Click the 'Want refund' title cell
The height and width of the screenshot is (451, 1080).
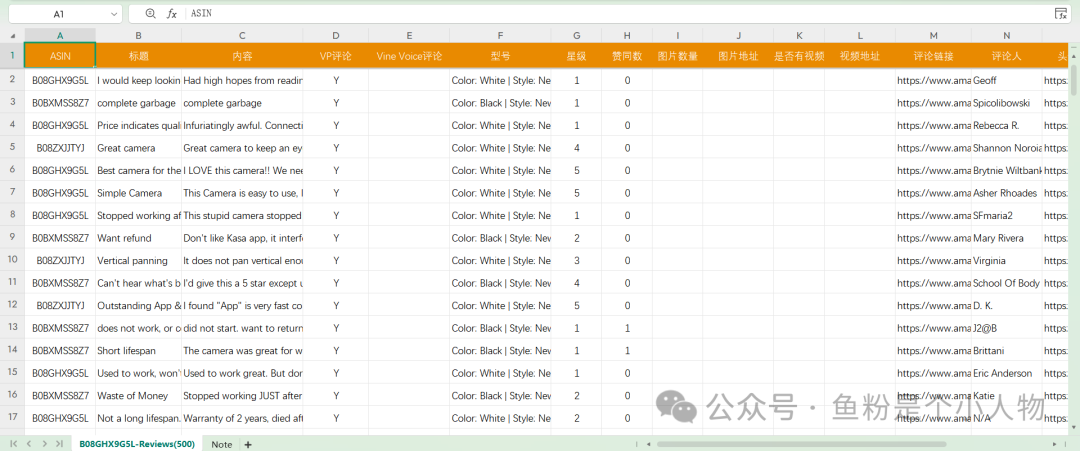[x=138, y=238]
